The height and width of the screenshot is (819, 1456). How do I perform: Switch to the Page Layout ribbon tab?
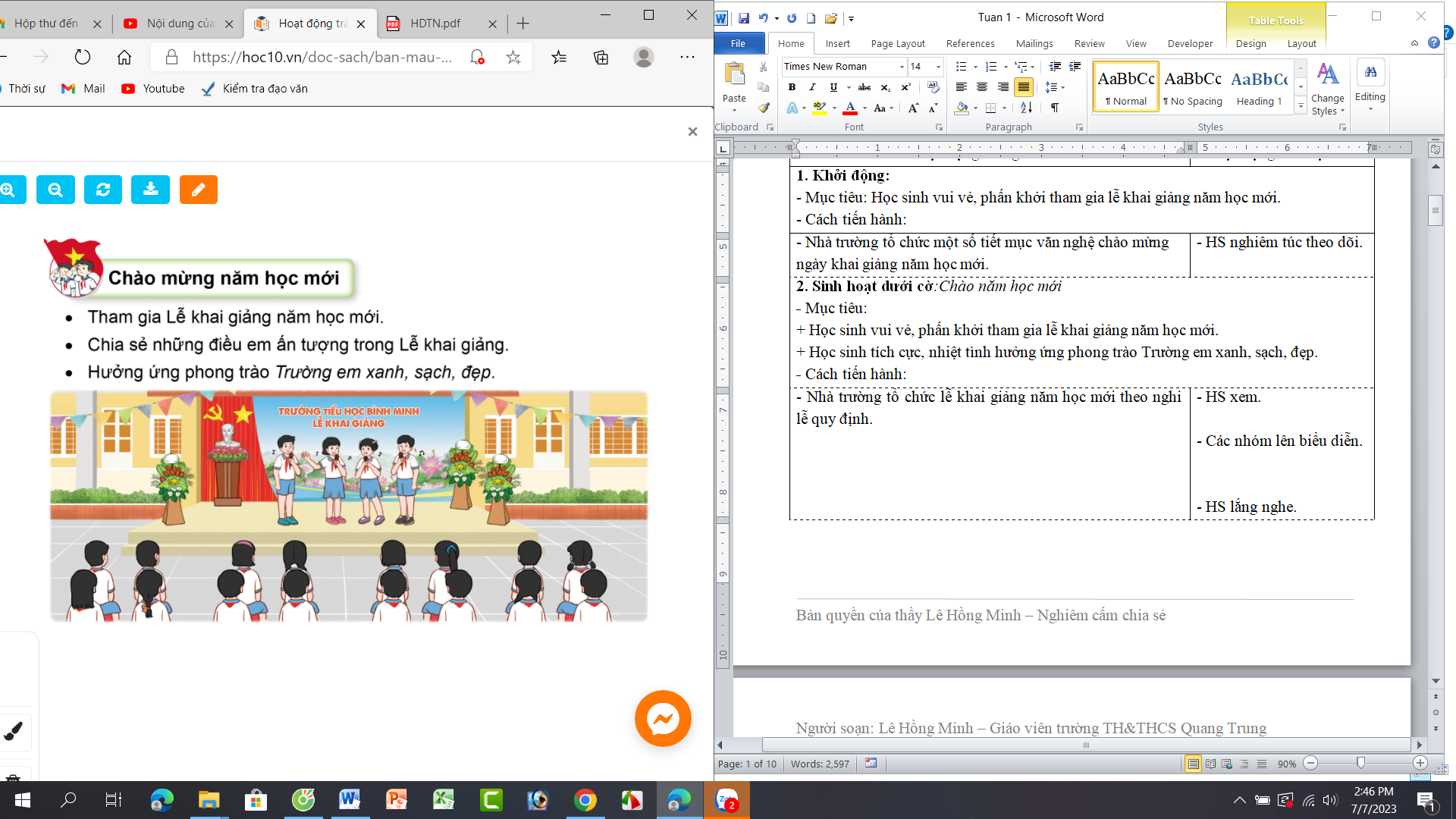pos(898,43)
